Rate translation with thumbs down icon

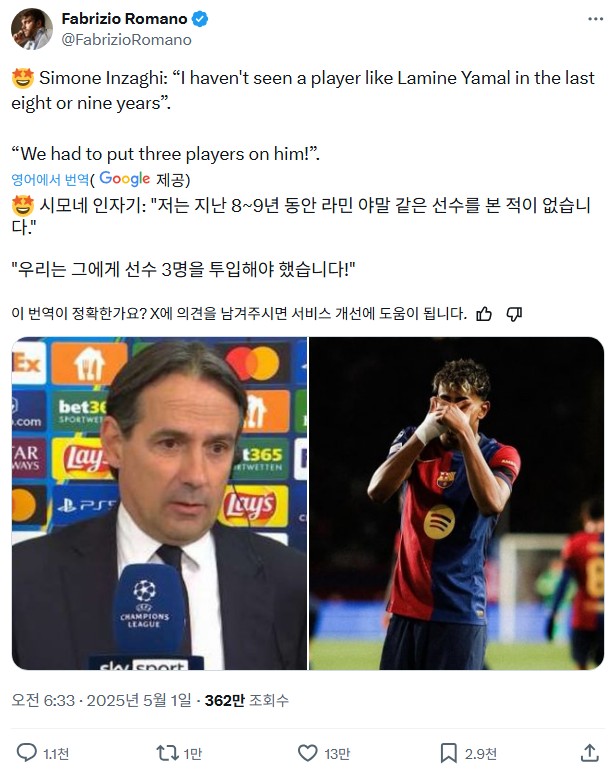514,314
